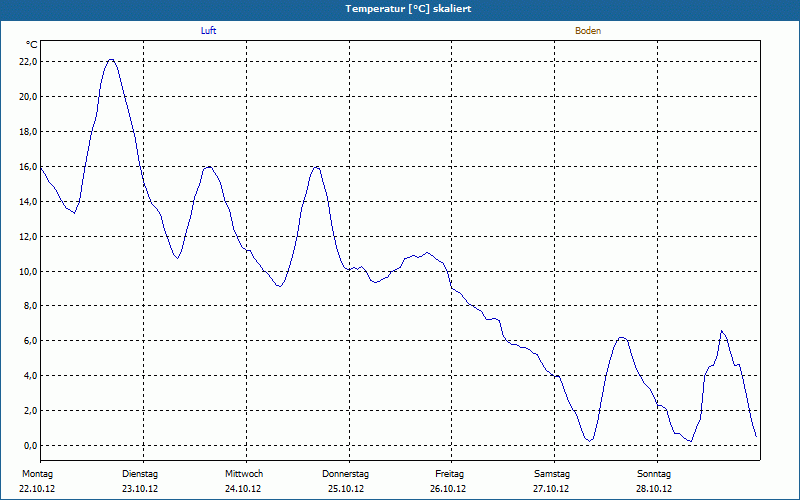
Task: Click the 'Sonntag' day label
Action: click(654, 474)
